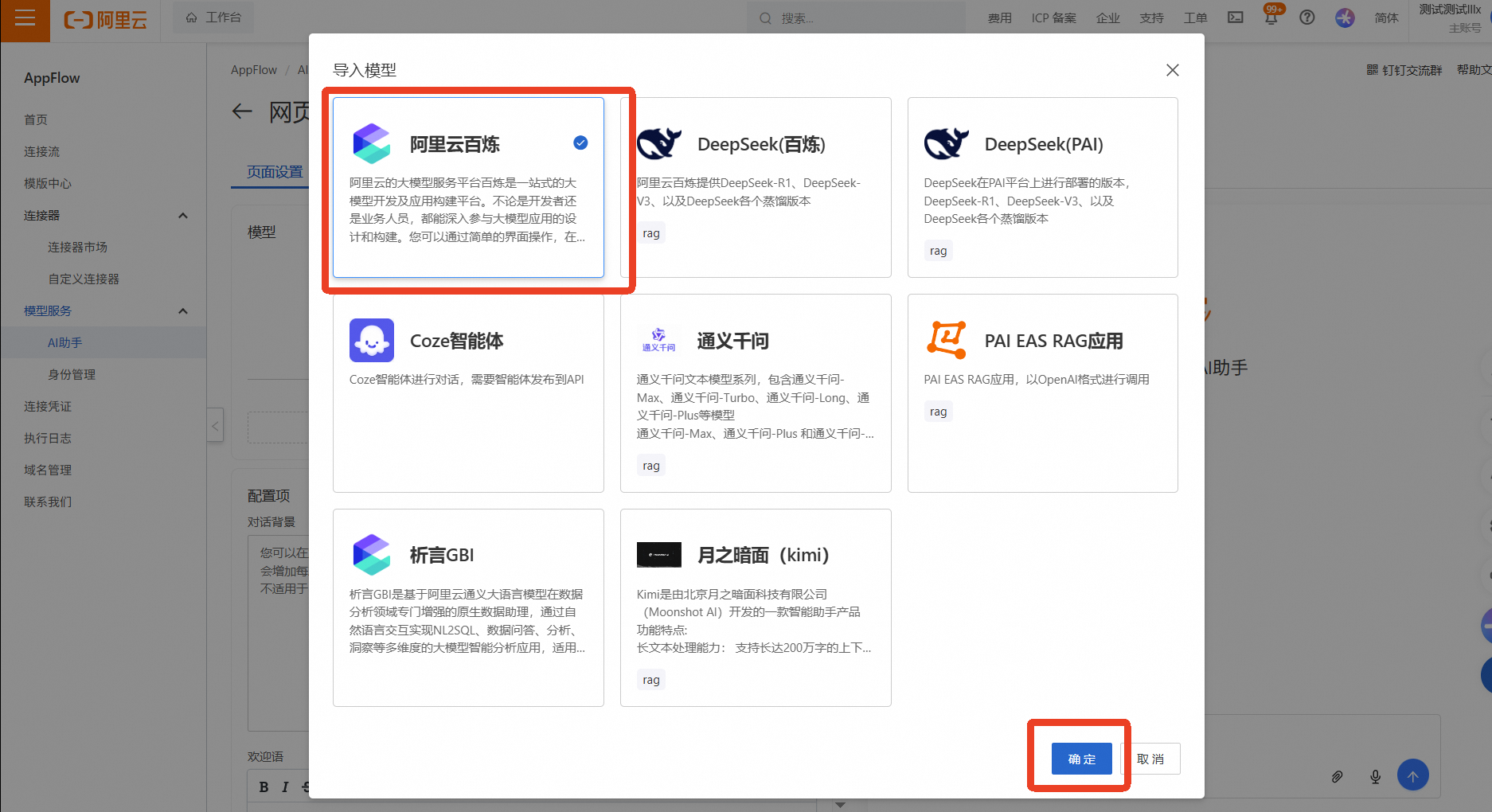Open the 工作台 button in the header

click(213, 18)
